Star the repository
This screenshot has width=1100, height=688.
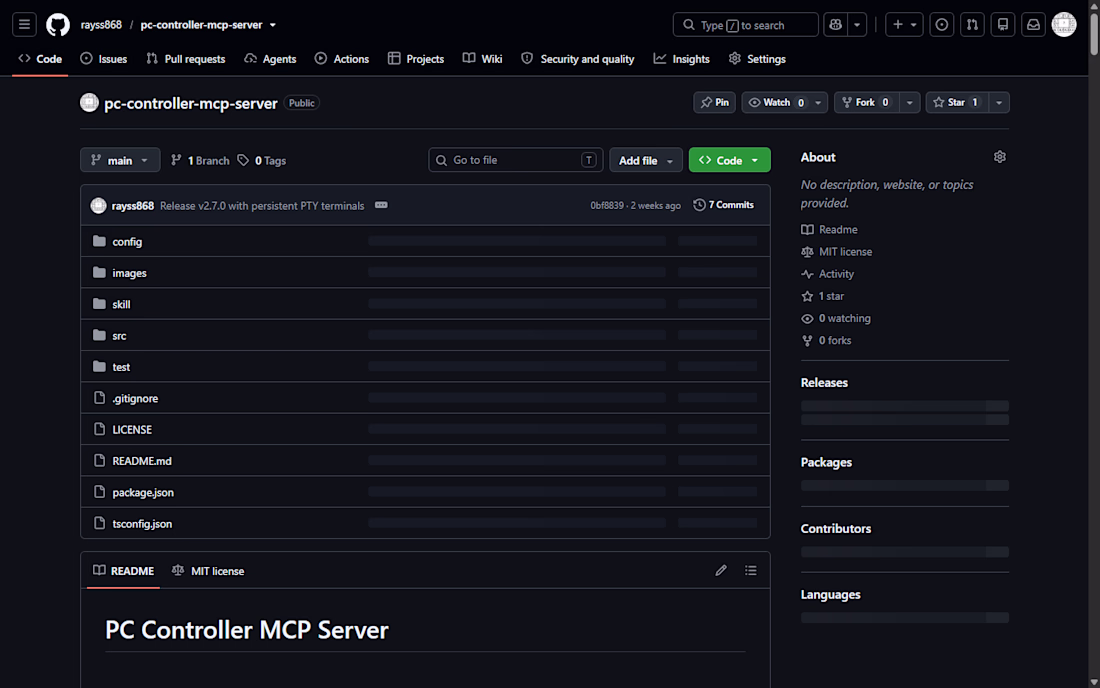tap(956, 102)
